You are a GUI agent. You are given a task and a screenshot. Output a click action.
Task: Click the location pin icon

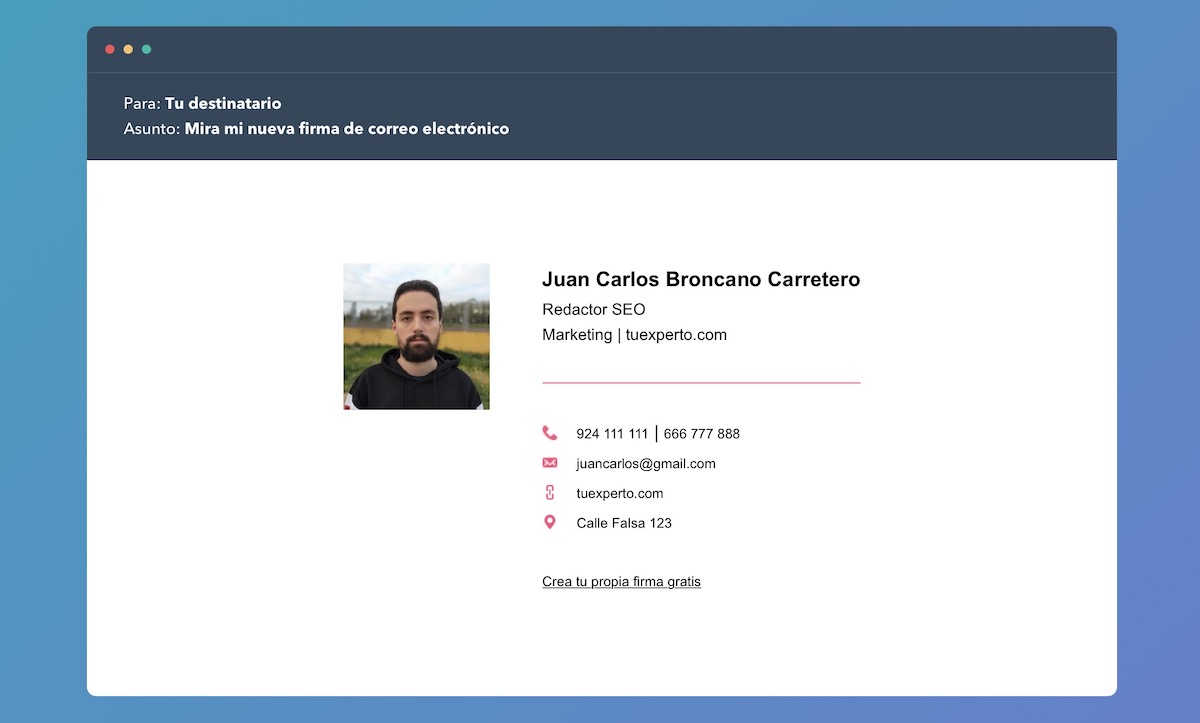pyautogui.click(x=550, y=522)
